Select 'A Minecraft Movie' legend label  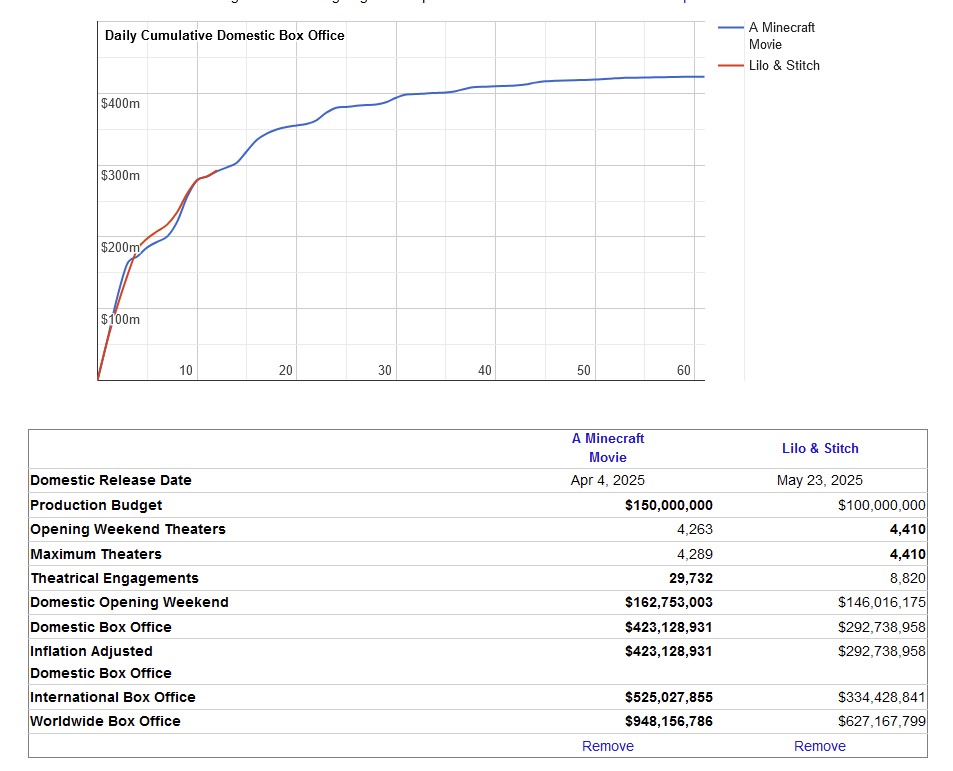coord(781,36)
